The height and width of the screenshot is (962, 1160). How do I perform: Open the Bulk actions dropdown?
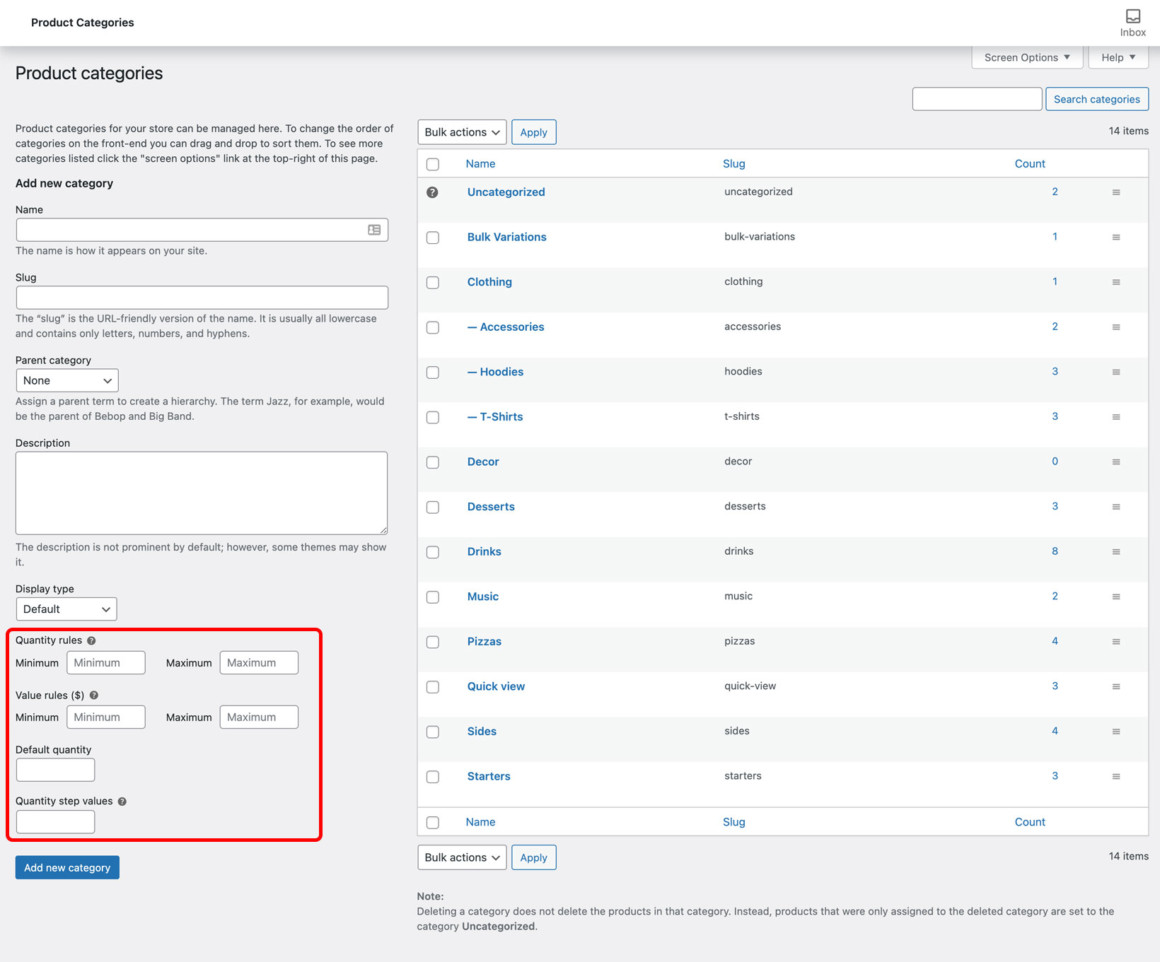pyautogui.click(x=461, y=131)
